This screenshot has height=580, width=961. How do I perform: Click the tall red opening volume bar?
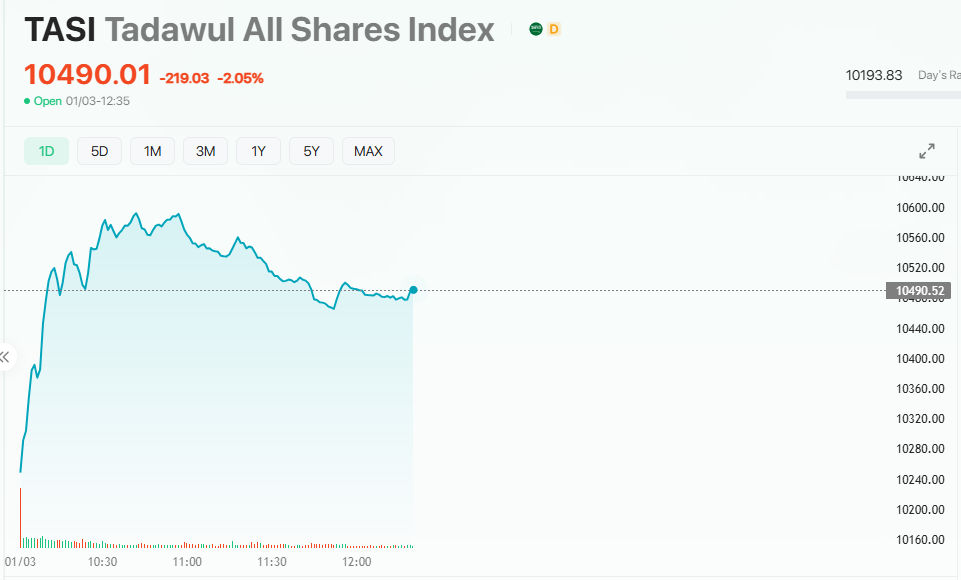tap(20, 517)
